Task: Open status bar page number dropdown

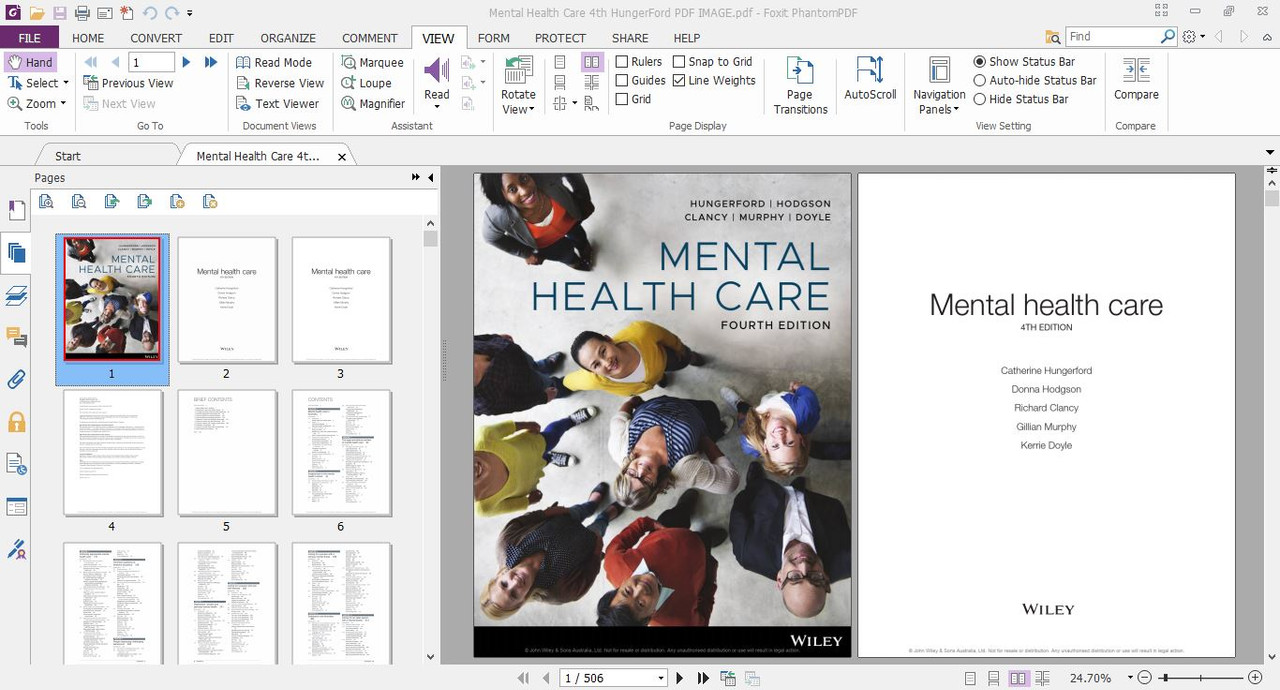Action: [661, 679]
